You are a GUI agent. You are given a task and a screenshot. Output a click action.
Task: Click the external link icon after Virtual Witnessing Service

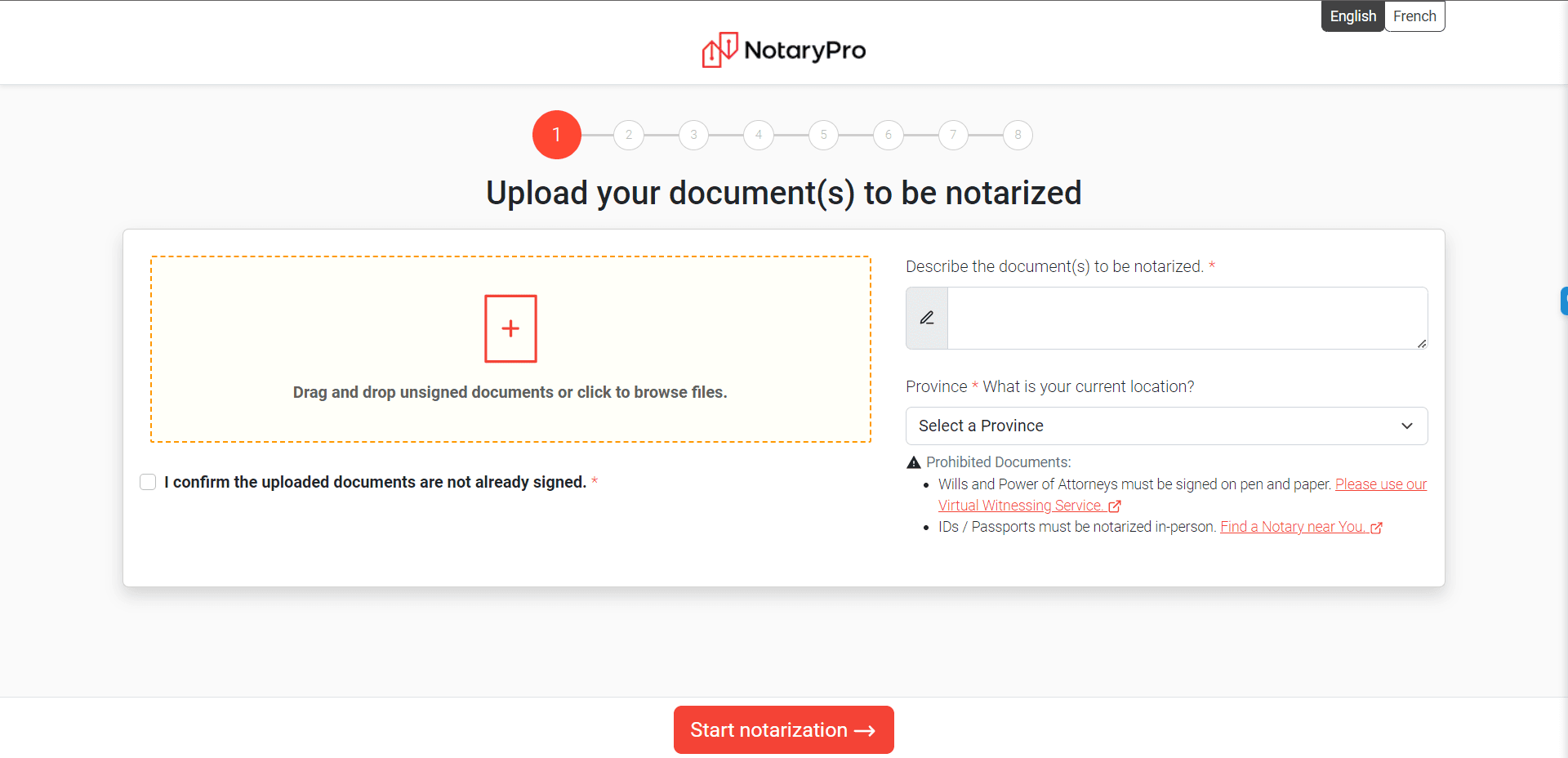(1116, 506)
